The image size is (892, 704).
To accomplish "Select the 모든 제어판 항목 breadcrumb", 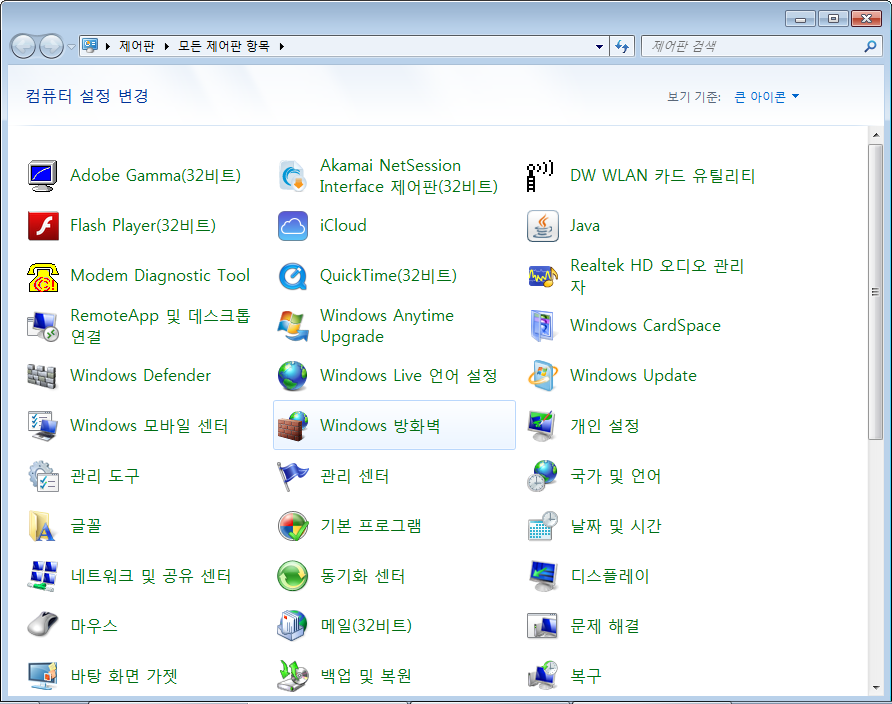I will [x=224, y=46].
